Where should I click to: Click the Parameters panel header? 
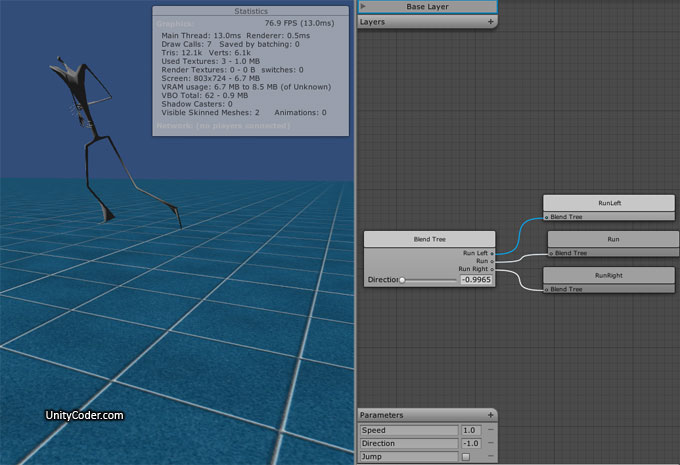click(428, 415)
